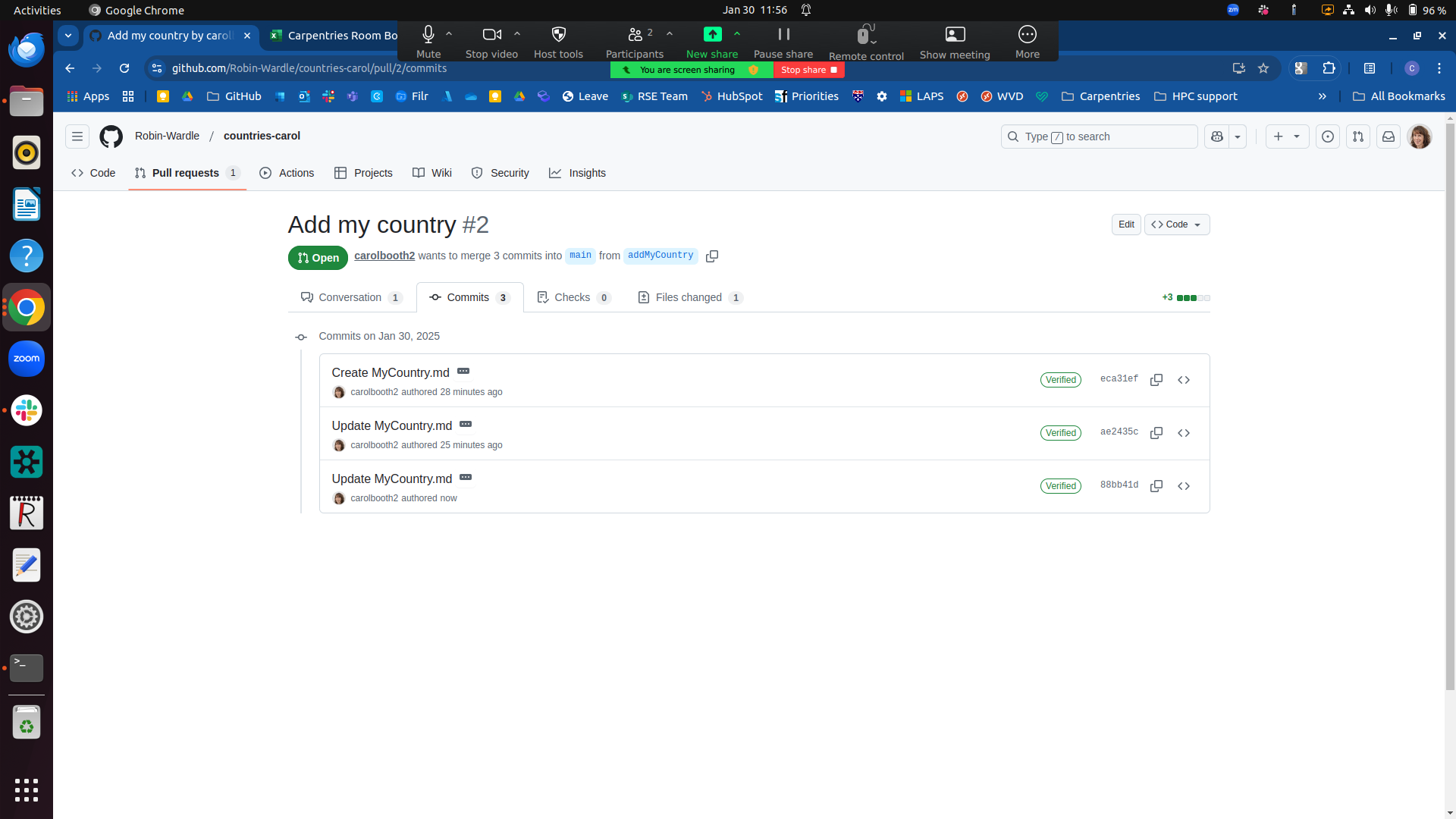This screenshot has width=1456, height=819.
Task: Copy the addMyCountry branch name
Action: coord(711,256)
